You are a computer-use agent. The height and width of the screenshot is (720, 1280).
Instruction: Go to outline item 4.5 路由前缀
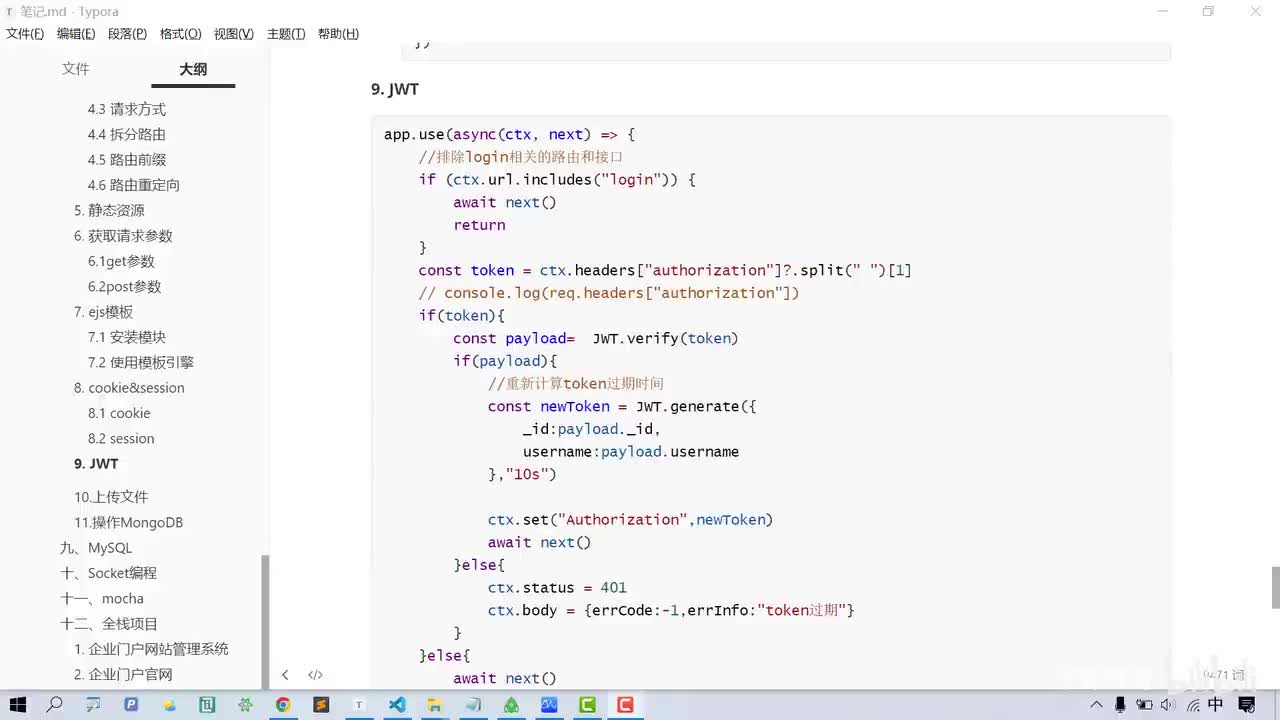[x=127, y=160]
